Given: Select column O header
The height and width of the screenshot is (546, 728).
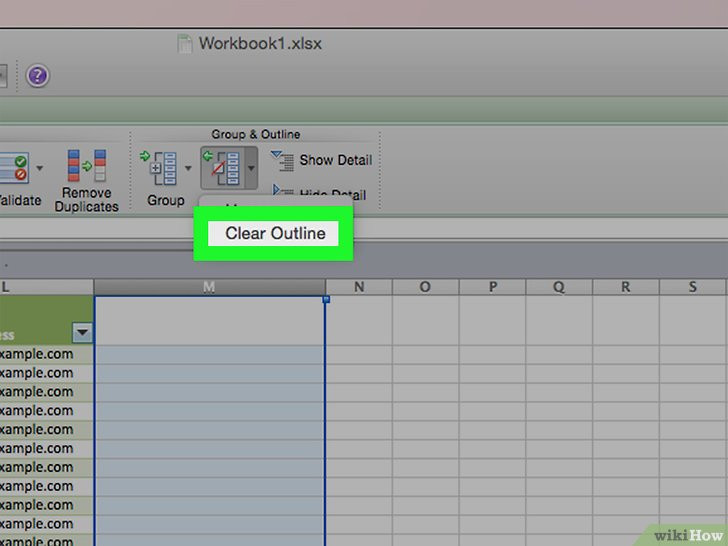Looking at the screenshot, I should 425,287.
